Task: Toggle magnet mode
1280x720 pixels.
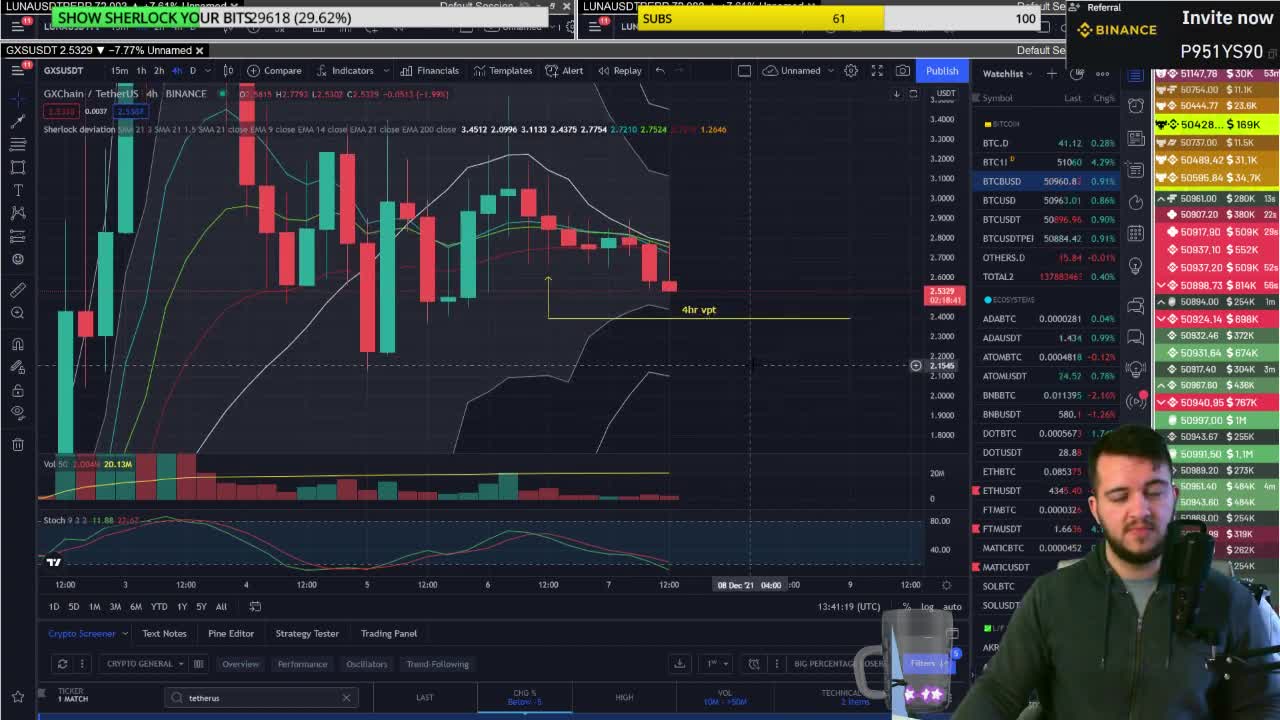Action: [18, 344]
